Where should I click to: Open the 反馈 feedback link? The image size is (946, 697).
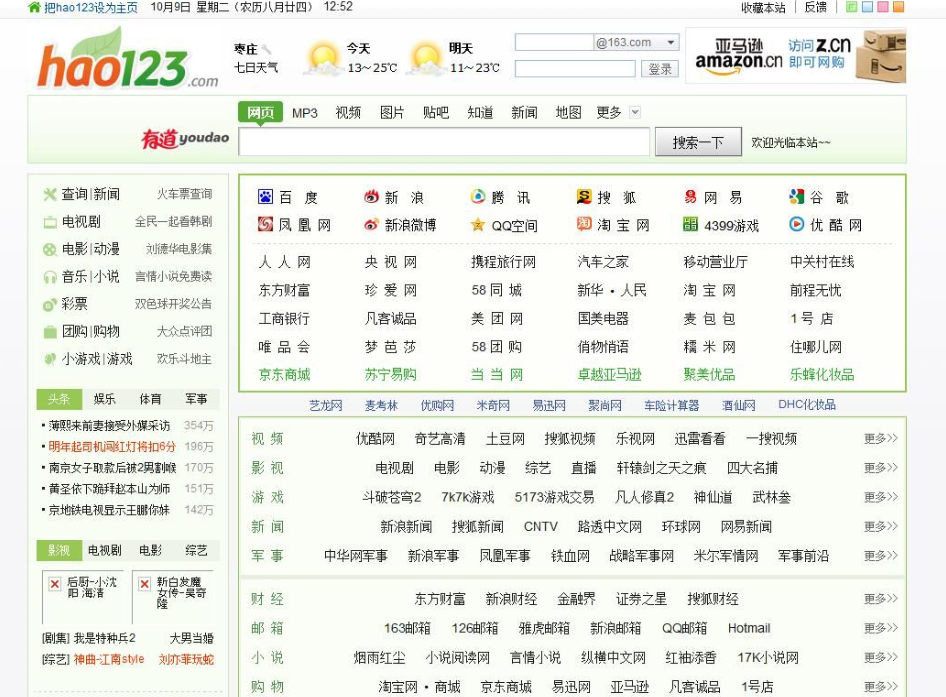pos(815,7)
